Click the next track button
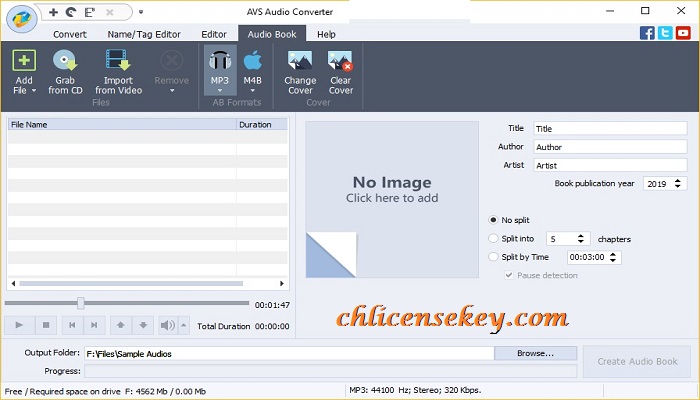 (94, 325)
